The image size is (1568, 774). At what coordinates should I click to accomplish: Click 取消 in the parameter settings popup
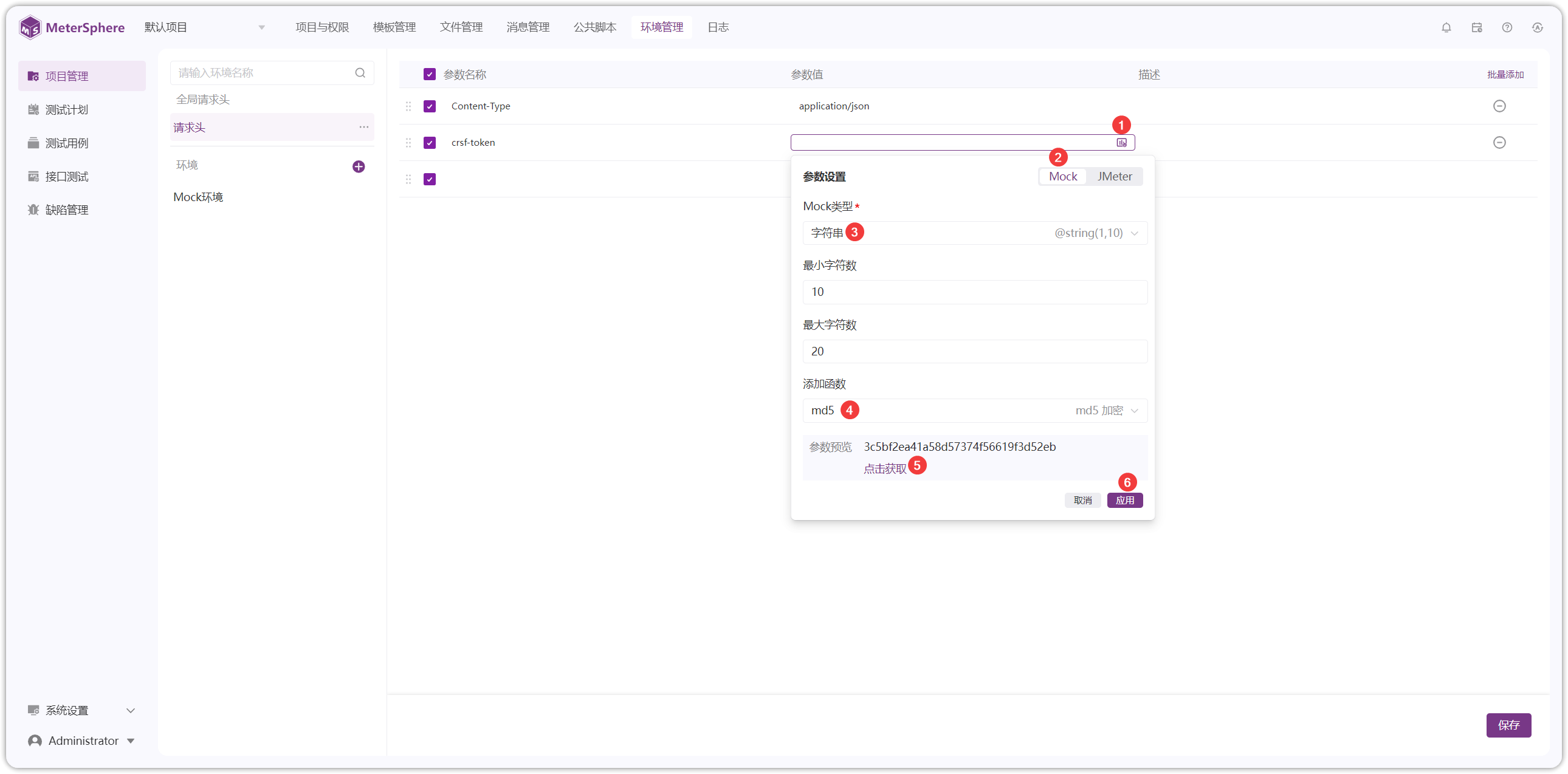coord(1083,500)
